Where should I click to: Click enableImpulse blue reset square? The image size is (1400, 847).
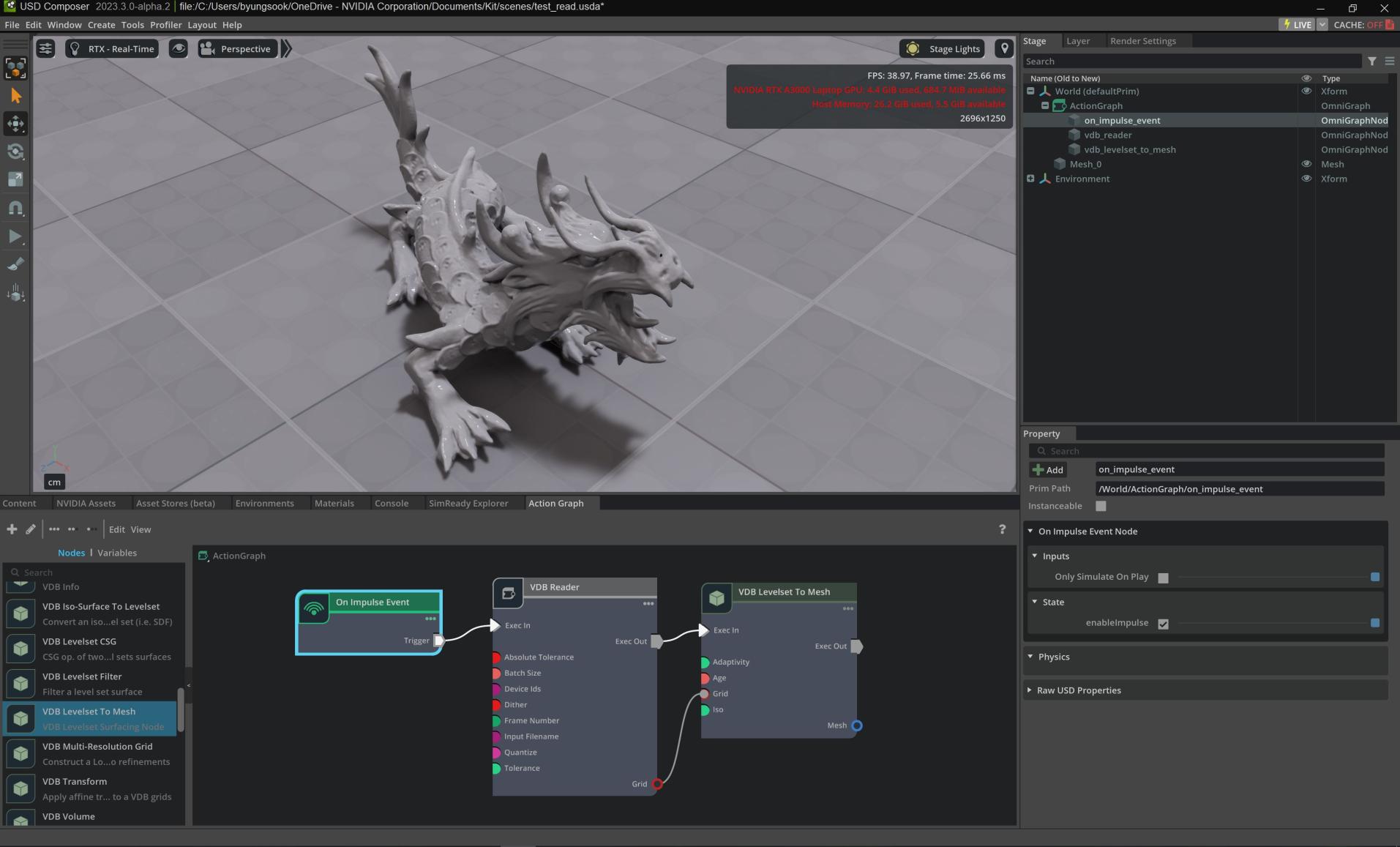point(1375,623)
